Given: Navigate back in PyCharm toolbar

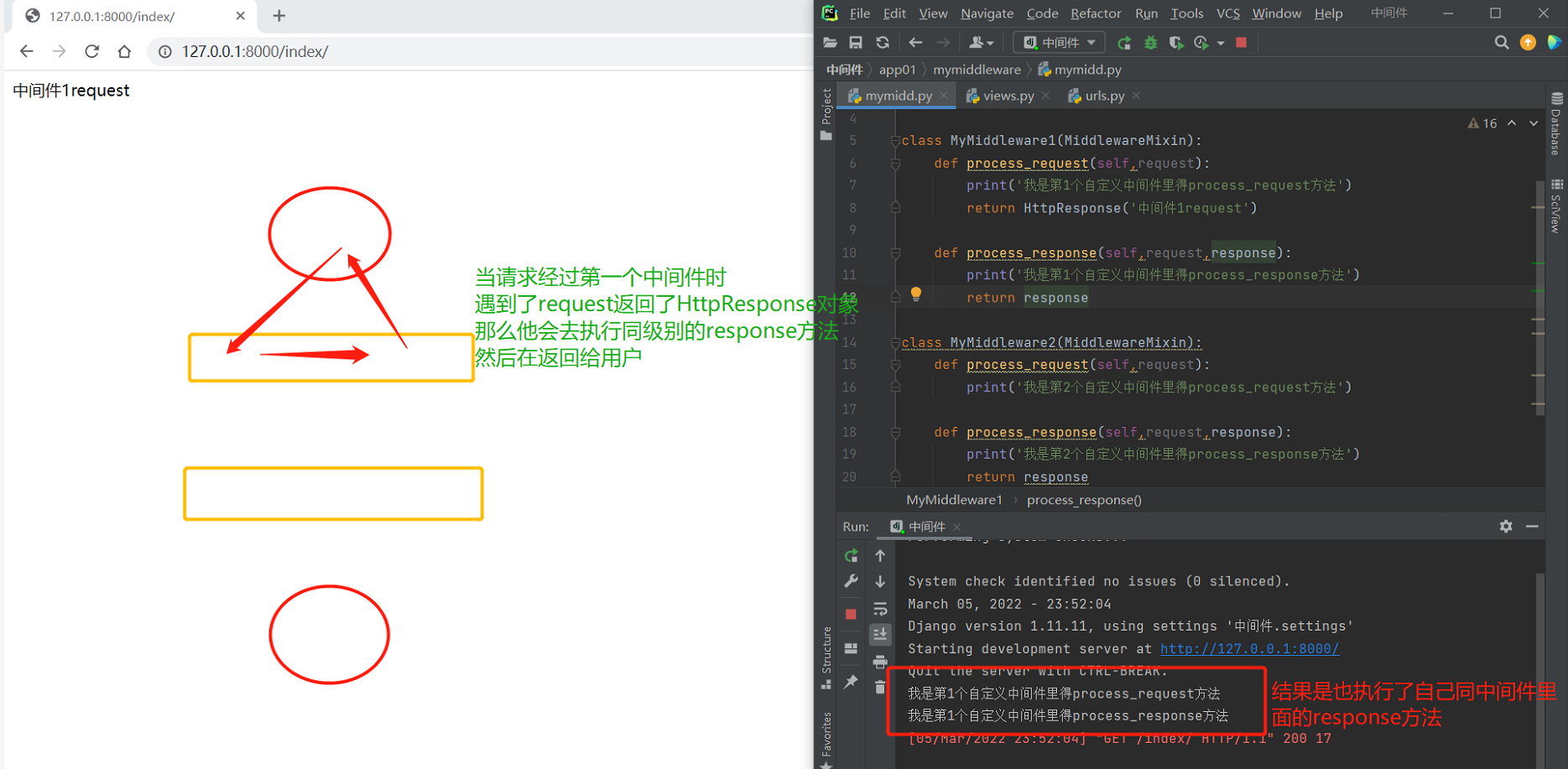Looking at the screenshot, I should point(915,43).
